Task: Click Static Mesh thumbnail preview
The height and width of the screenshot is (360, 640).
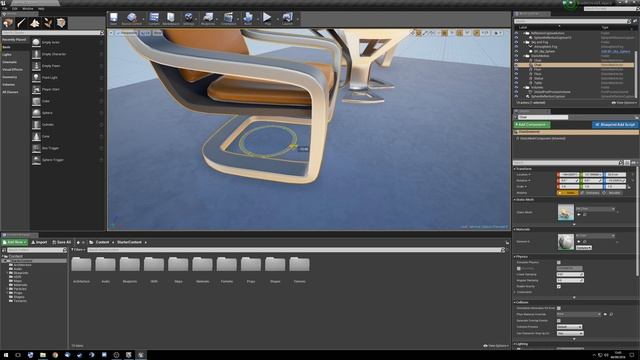Action: pos(566,213)
